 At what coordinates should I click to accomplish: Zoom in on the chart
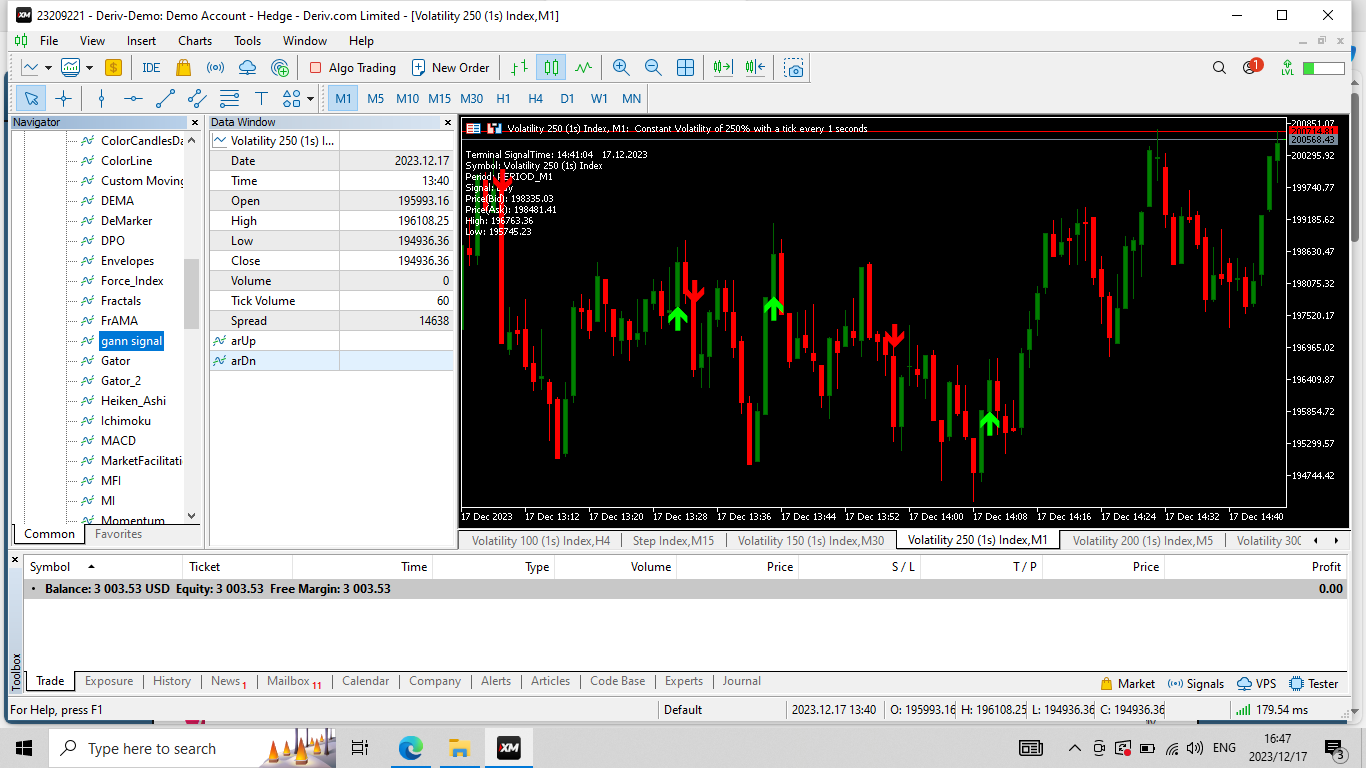pos(621,68)
